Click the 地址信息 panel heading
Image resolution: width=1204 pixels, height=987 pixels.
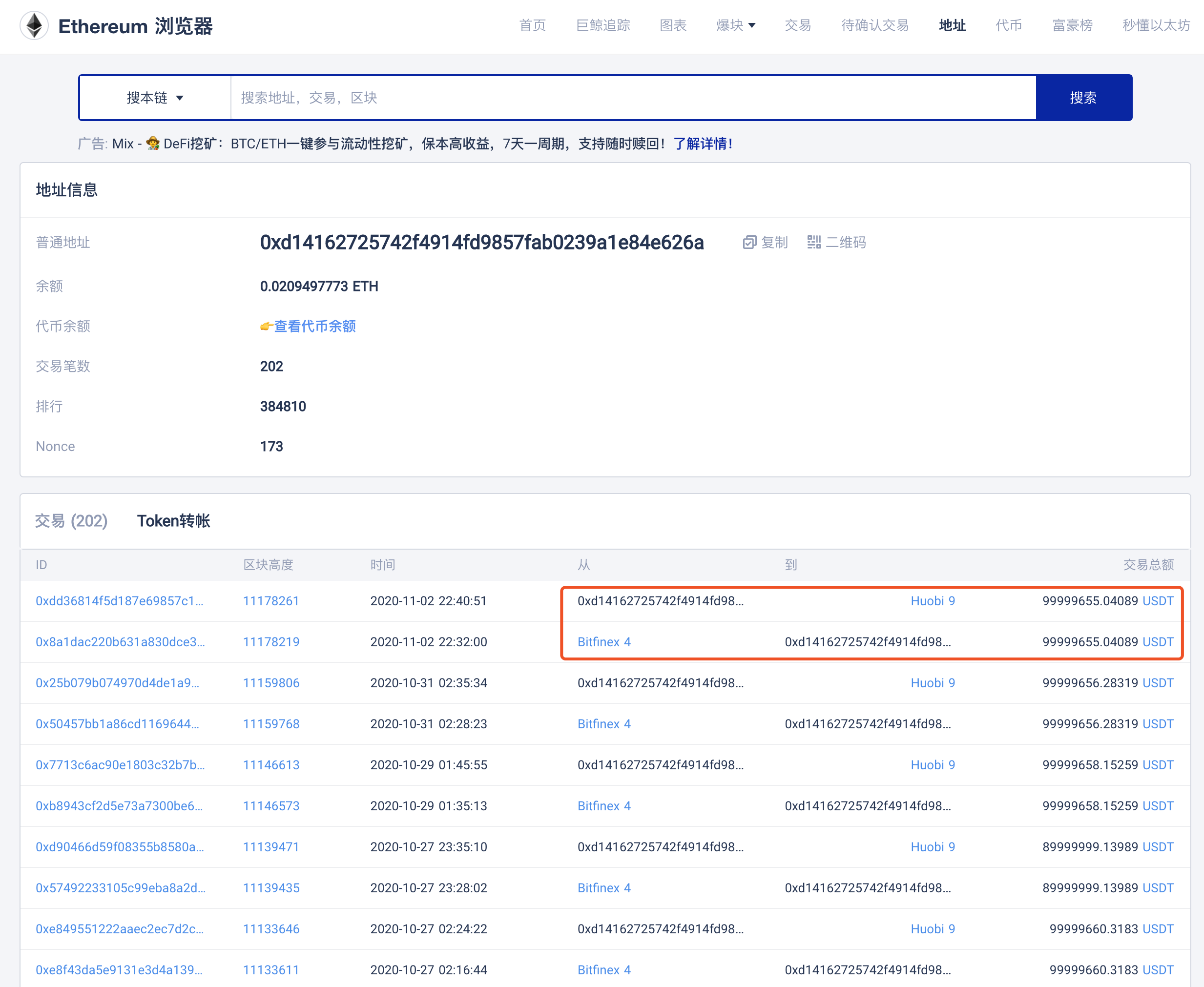click(66, 190)
